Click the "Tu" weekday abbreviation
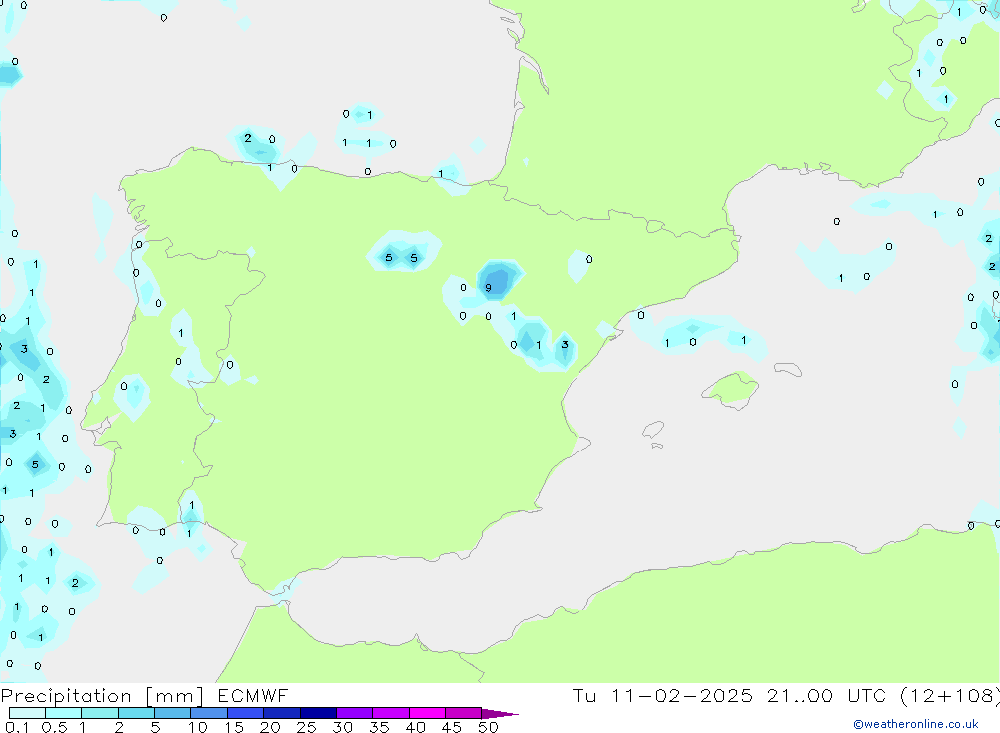 click(584, 695)
